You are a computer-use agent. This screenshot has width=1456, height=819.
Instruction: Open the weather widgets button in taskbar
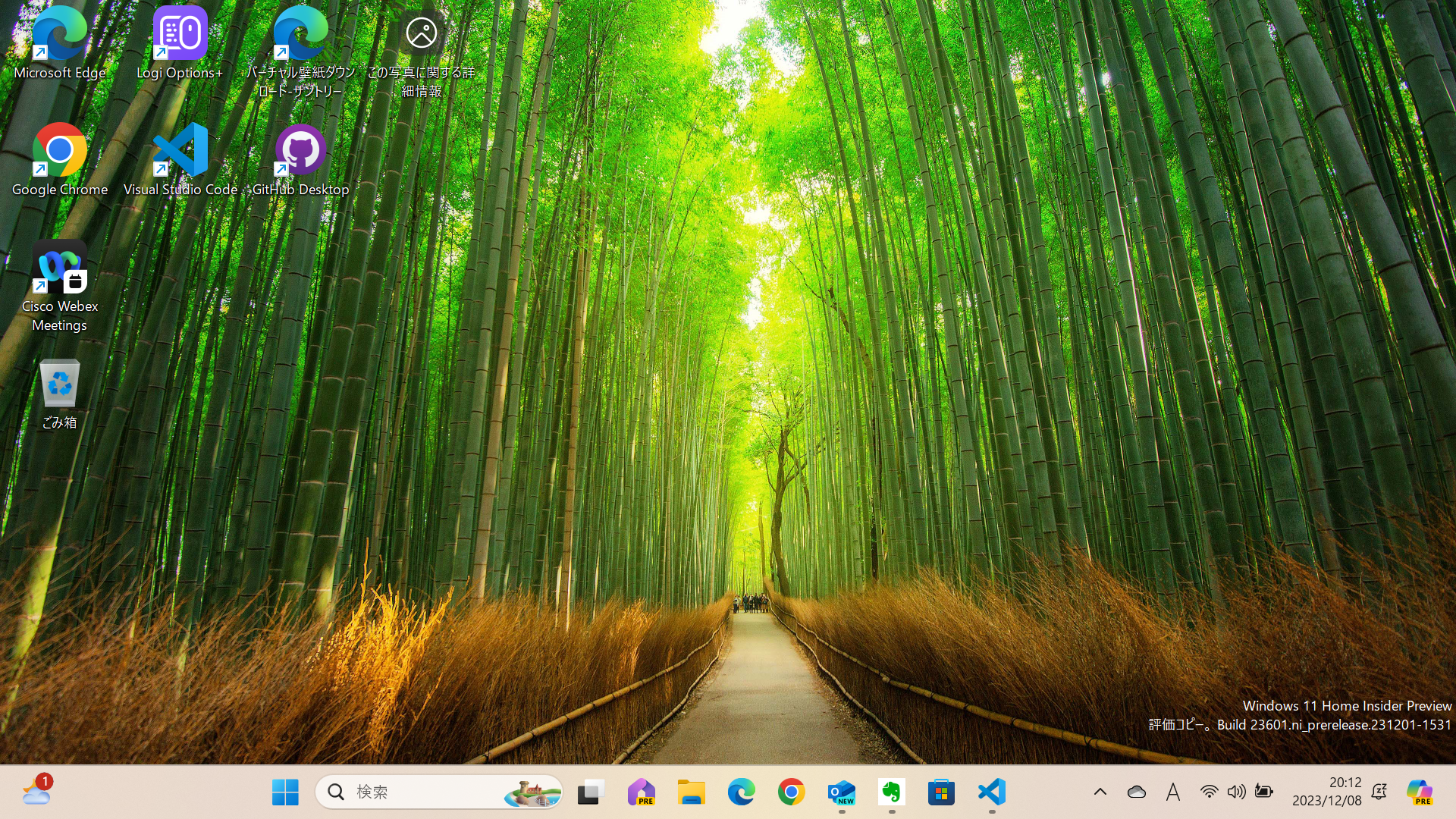pyautogui.click(x=36, y=792)
